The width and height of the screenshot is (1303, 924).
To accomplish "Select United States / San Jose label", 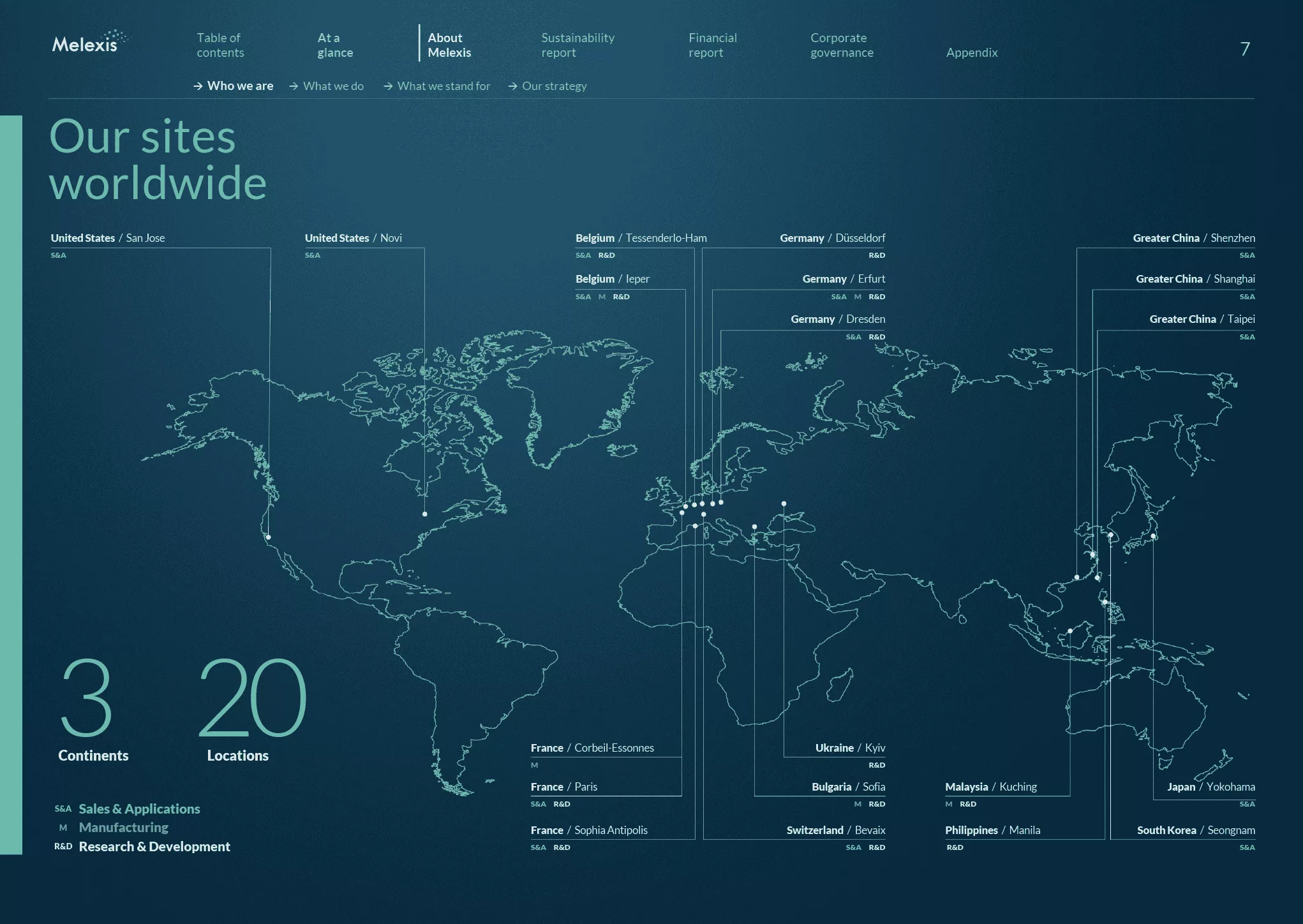I will (108, 238).
